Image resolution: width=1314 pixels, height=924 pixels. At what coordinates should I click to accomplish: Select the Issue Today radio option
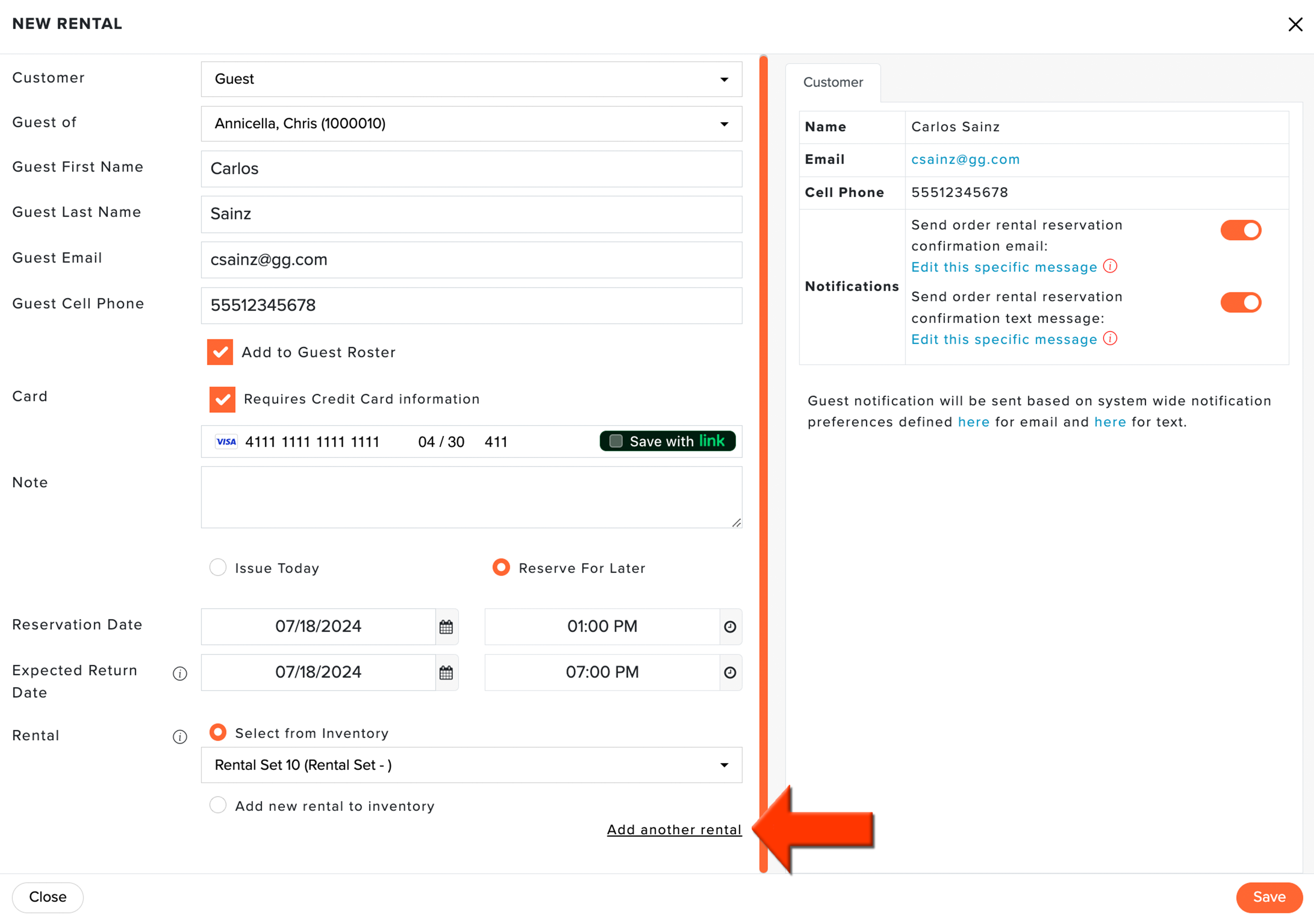point(217,567)
